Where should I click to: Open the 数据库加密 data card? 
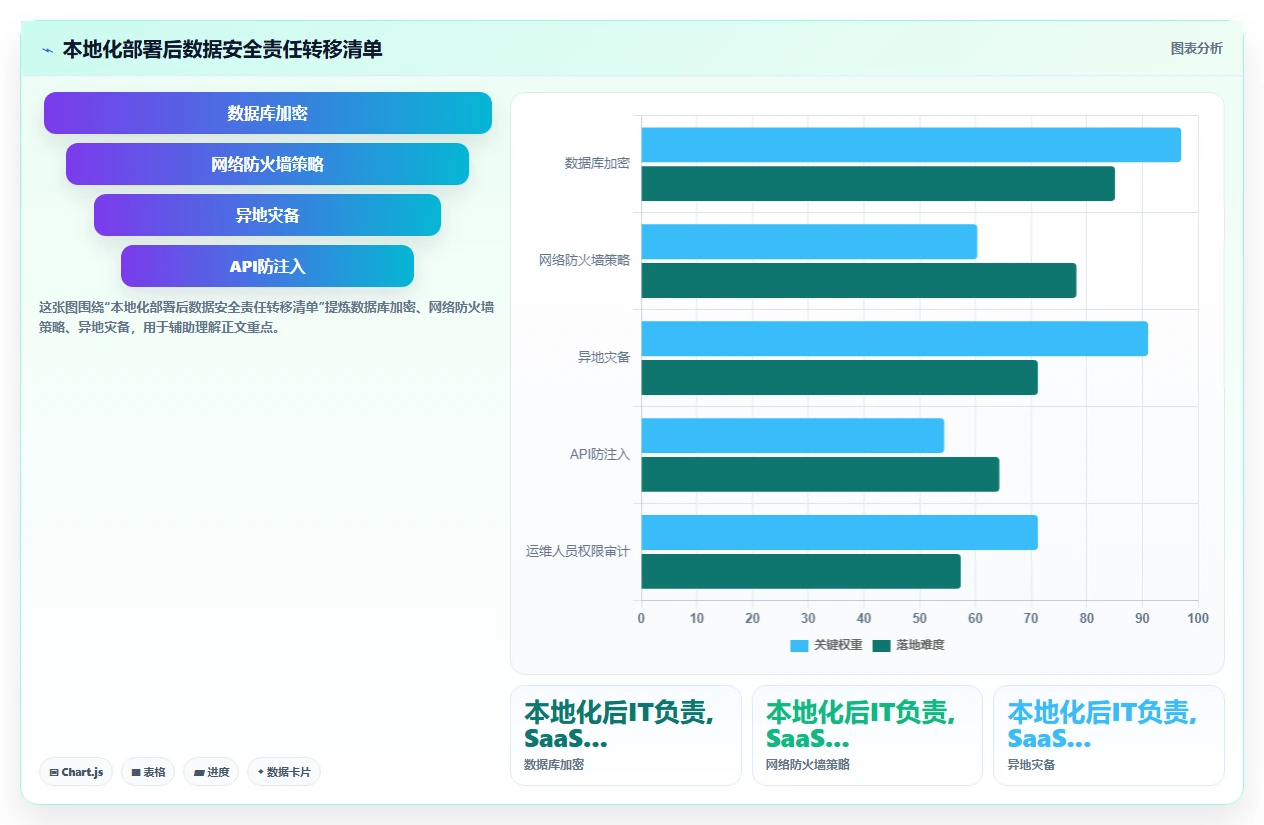626,735
